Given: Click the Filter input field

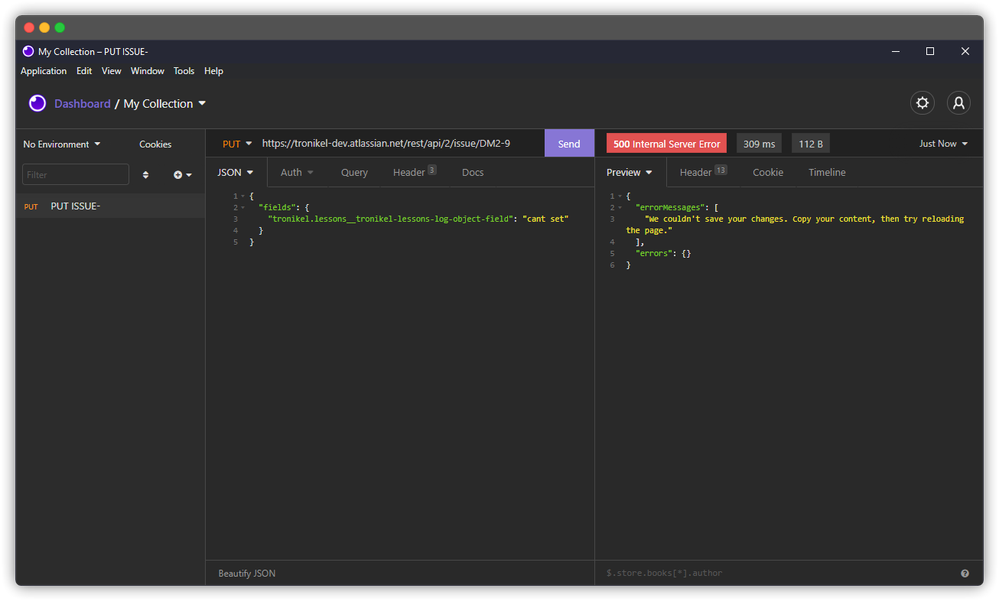Looking at the screenshot, I should 76,175.
